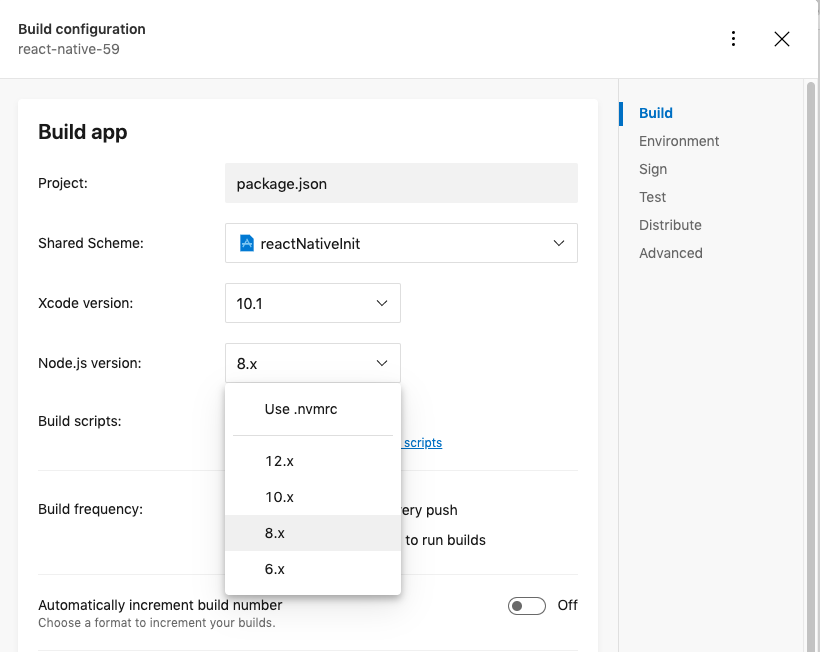The width and height of the screenshot is (820, 652).
Task: Open the build scripts link
Action: pos(422,443)
